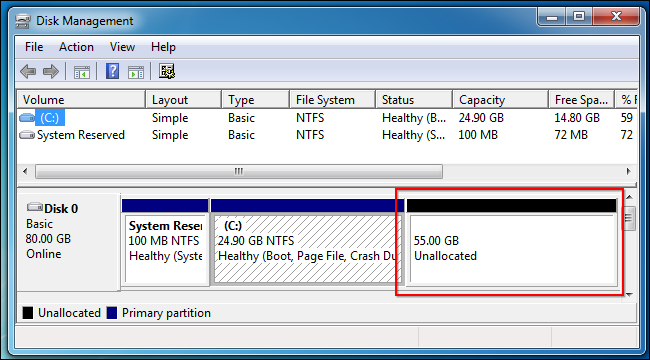The width and height of the screenshot is (650, 360).
Task: Open the View menu
Action: (x=122, y=47)
